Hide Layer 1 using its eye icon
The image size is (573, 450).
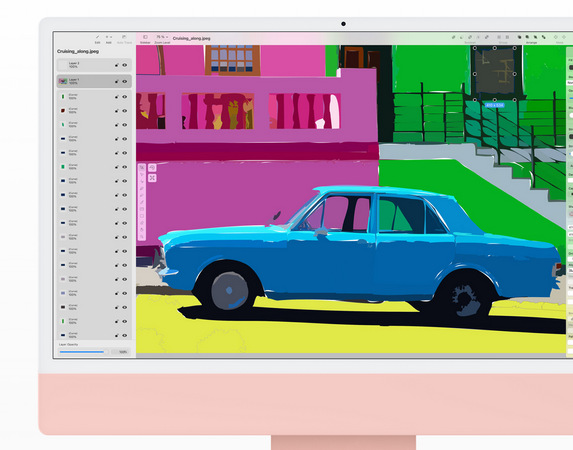pos(125,81)
